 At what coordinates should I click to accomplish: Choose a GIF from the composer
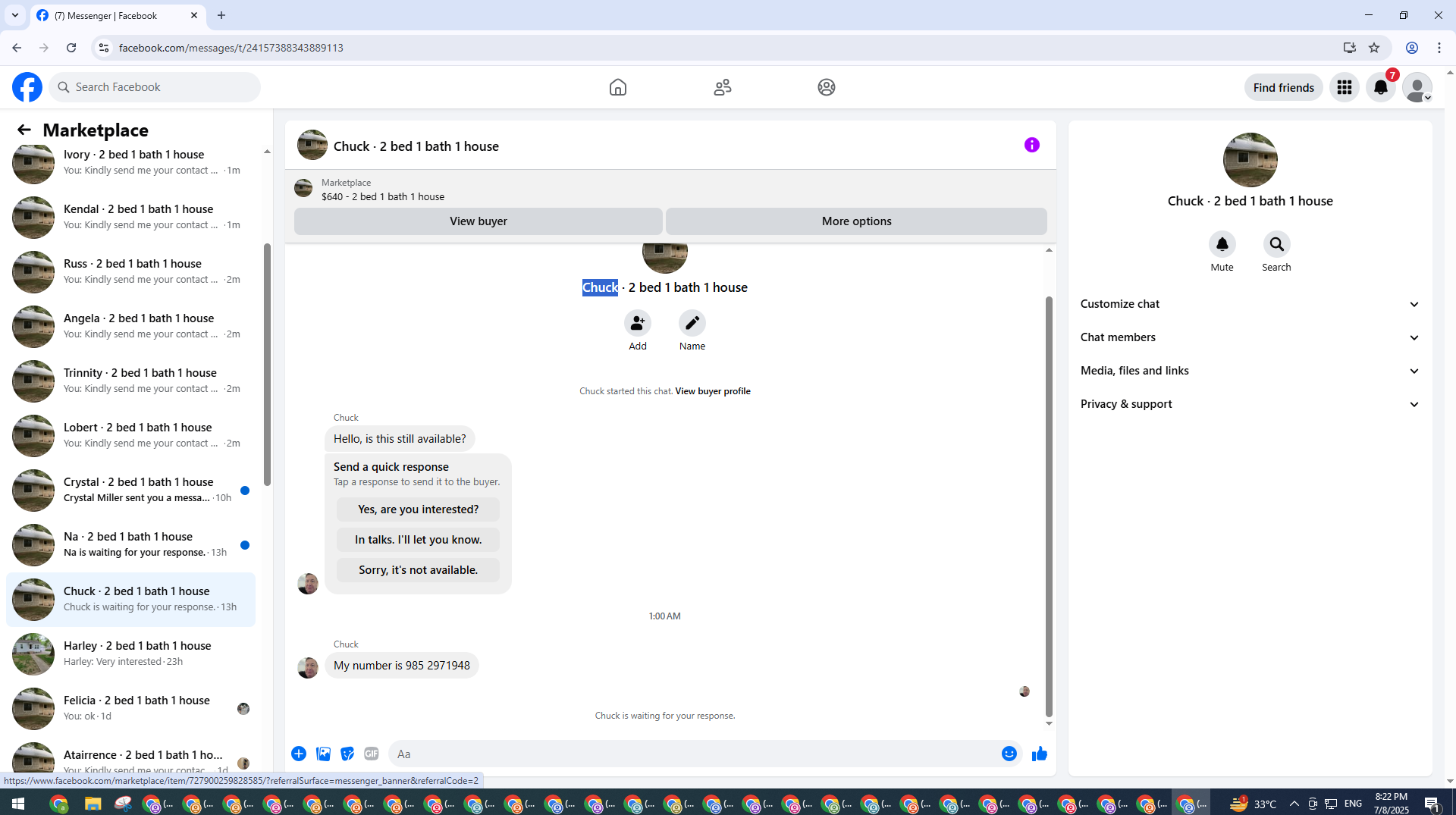(x=372, y=754)
